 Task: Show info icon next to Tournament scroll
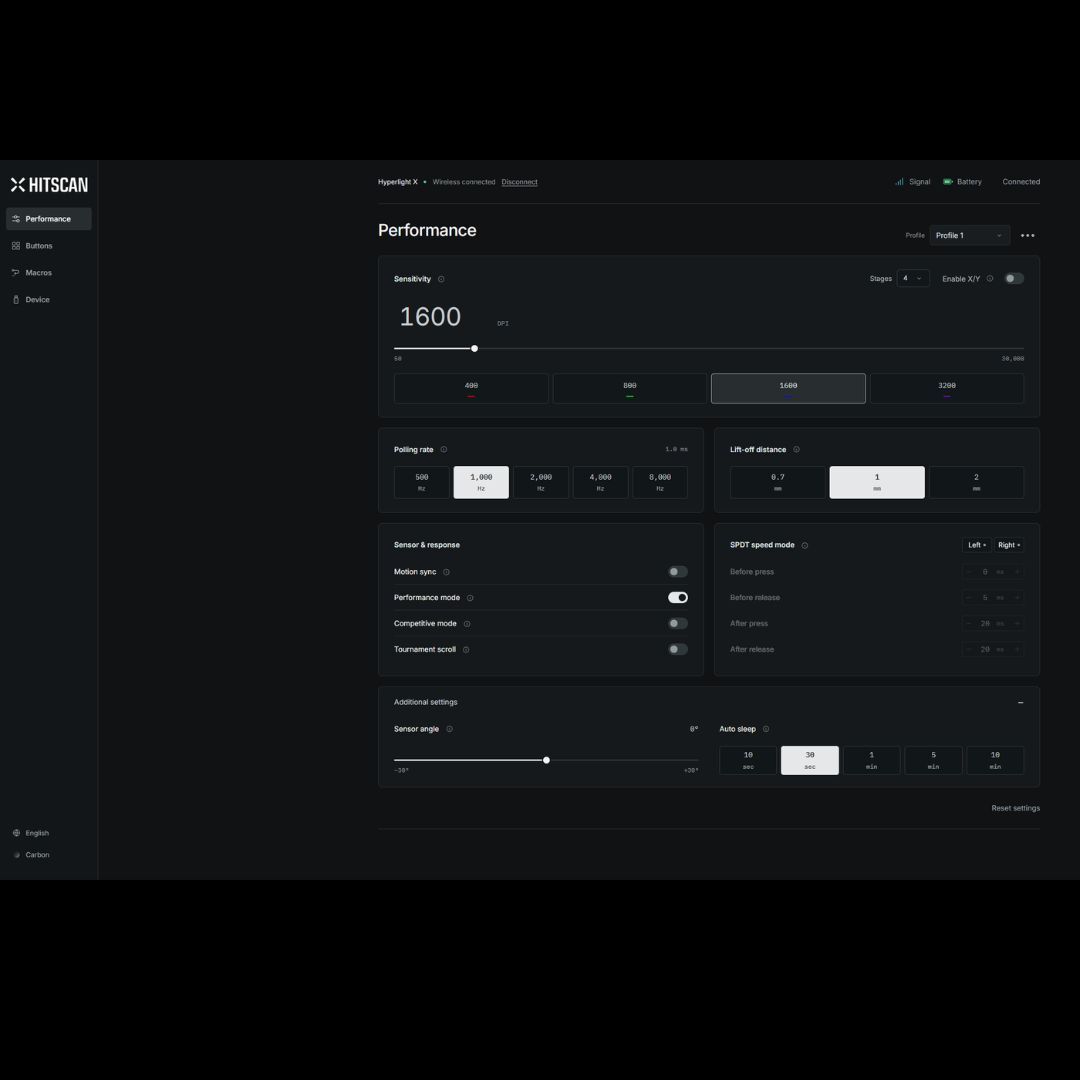click(466, 650)
